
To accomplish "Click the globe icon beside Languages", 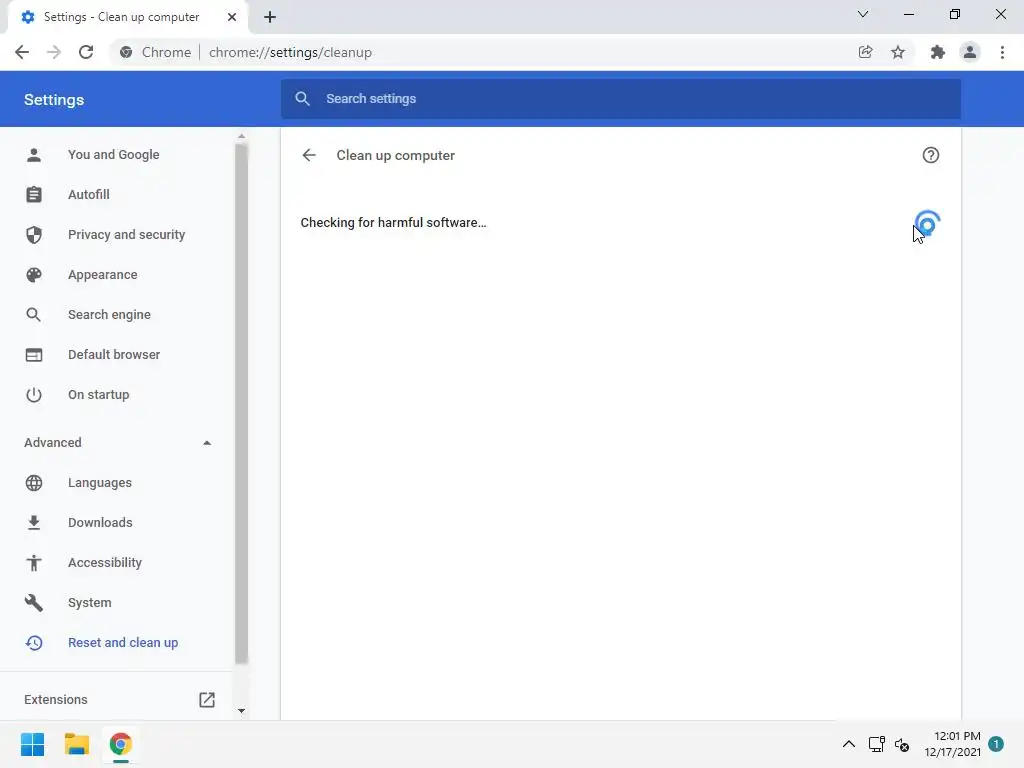I will tap(34, 483).
